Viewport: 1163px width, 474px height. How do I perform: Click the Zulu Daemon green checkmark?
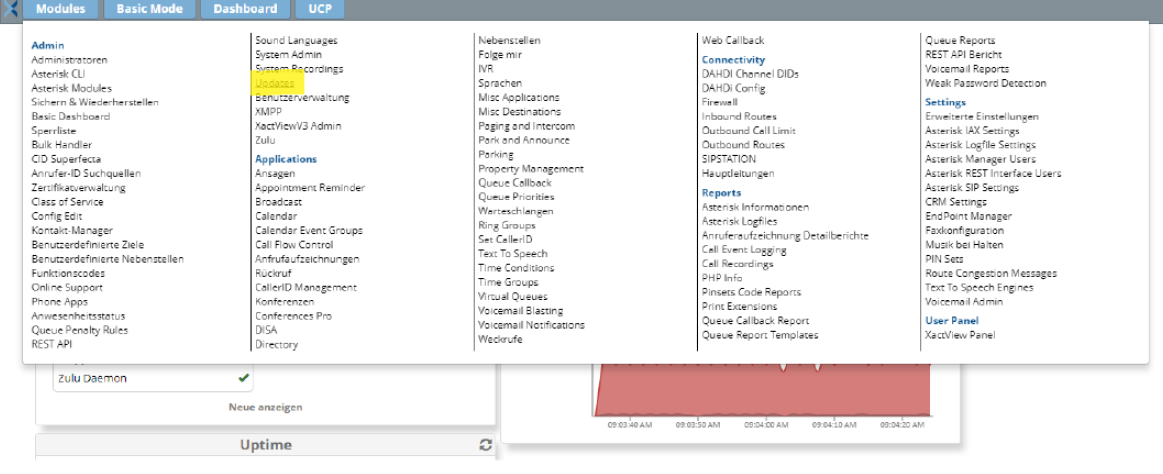[244, 378]
